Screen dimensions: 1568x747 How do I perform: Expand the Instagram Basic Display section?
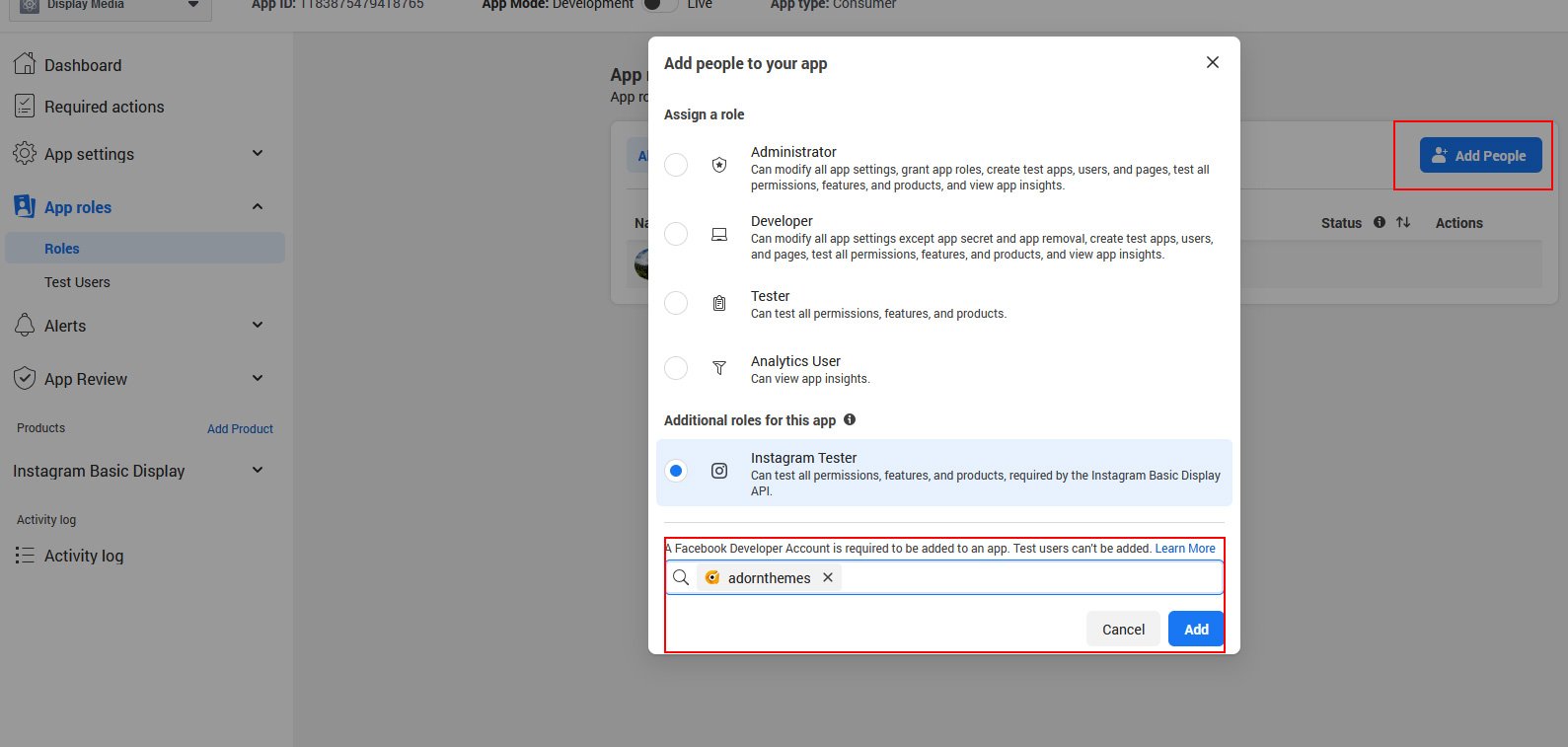pos(258,471)
